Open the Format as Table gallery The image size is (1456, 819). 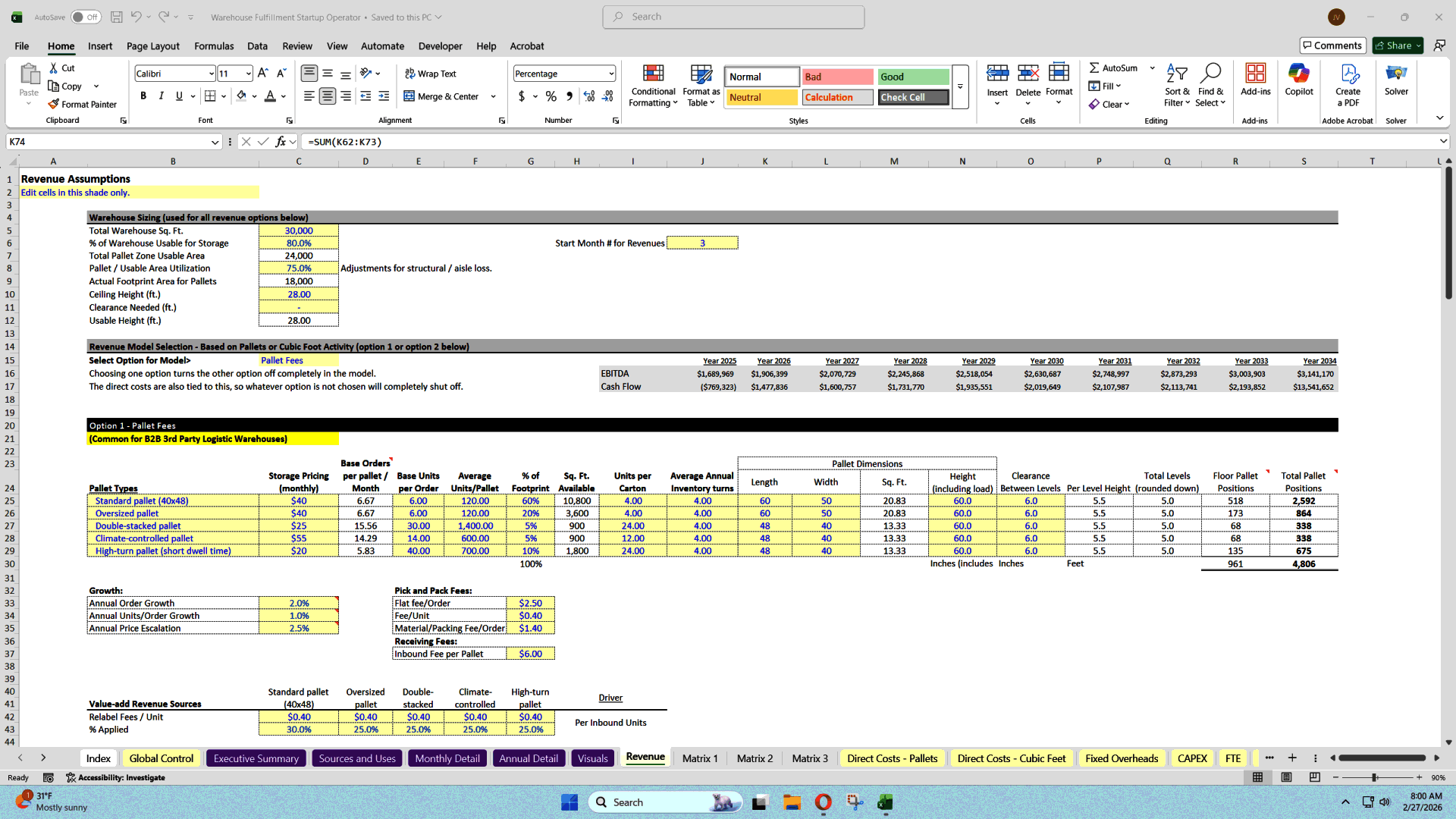coord(700,85)
